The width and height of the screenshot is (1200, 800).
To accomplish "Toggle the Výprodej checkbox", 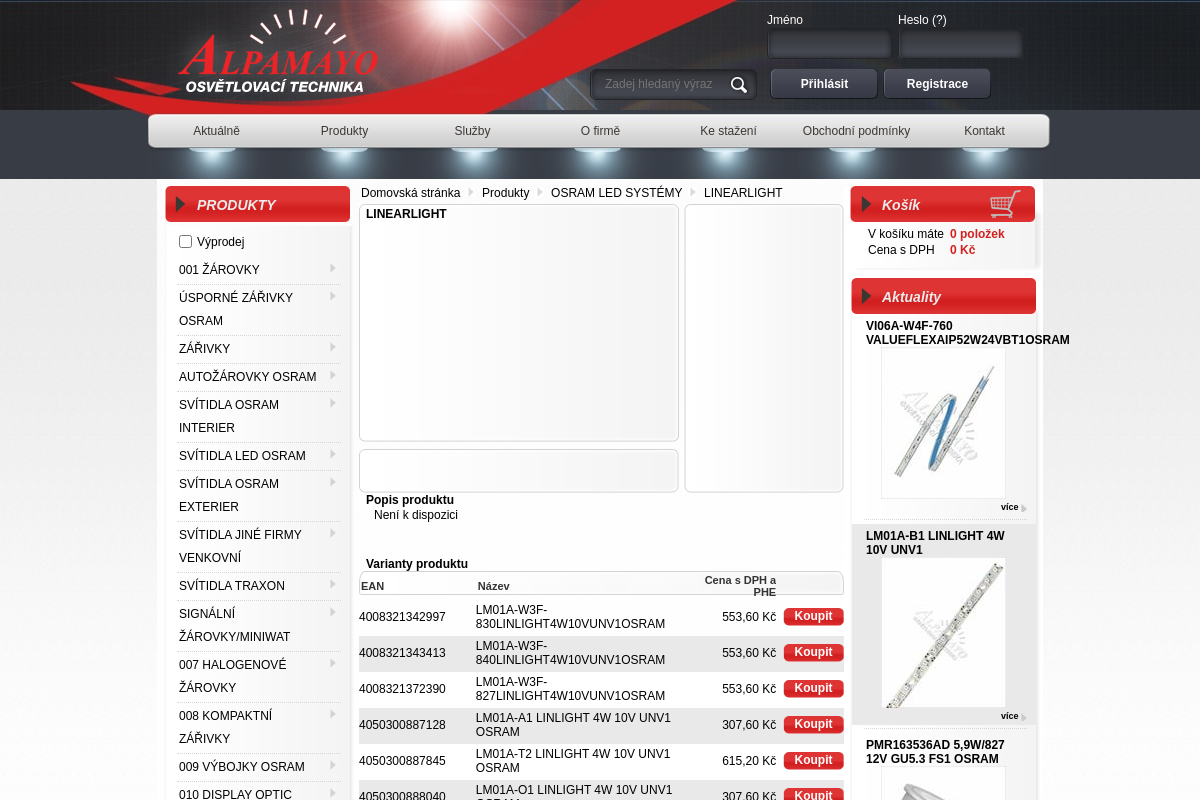I will [x=185, y=241].
